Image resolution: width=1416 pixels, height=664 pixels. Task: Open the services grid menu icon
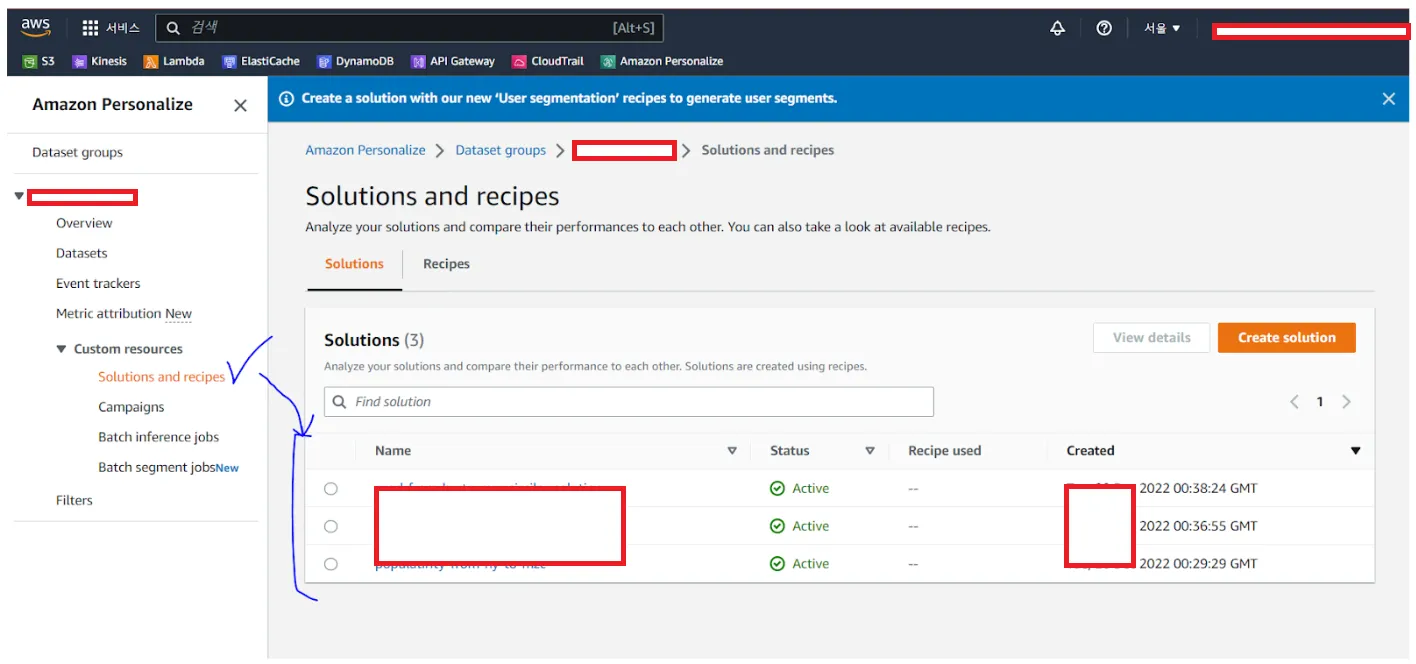pos(90,28)
